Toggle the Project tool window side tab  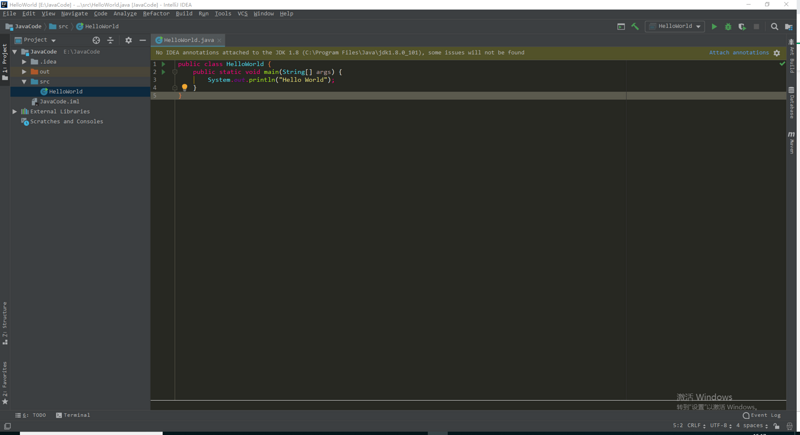[x=5, y=60]
